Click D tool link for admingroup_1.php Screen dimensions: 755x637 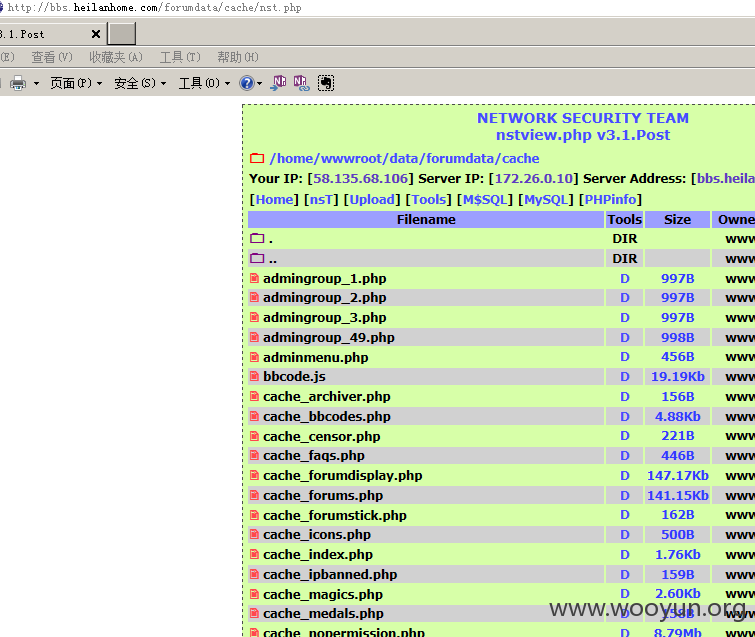(x=625, y=278)
